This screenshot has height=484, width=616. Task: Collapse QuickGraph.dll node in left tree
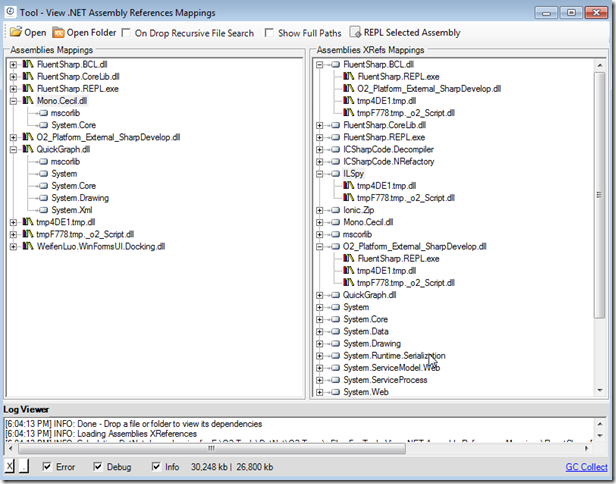(x=13, y=150)
